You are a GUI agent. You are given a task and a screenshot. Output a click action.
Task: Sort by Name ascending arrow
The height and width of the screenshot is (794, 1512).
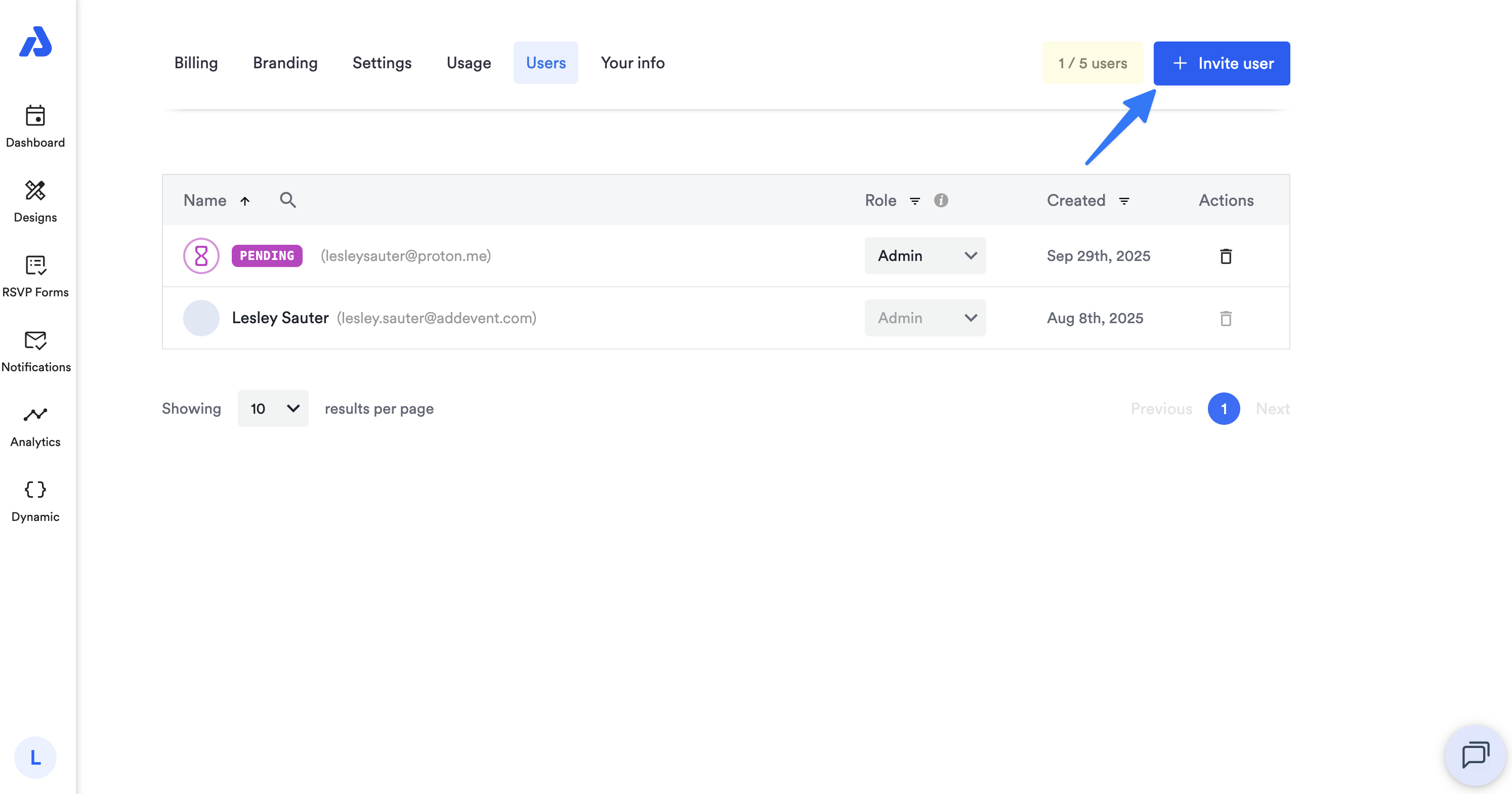click(x=245, y=201)
